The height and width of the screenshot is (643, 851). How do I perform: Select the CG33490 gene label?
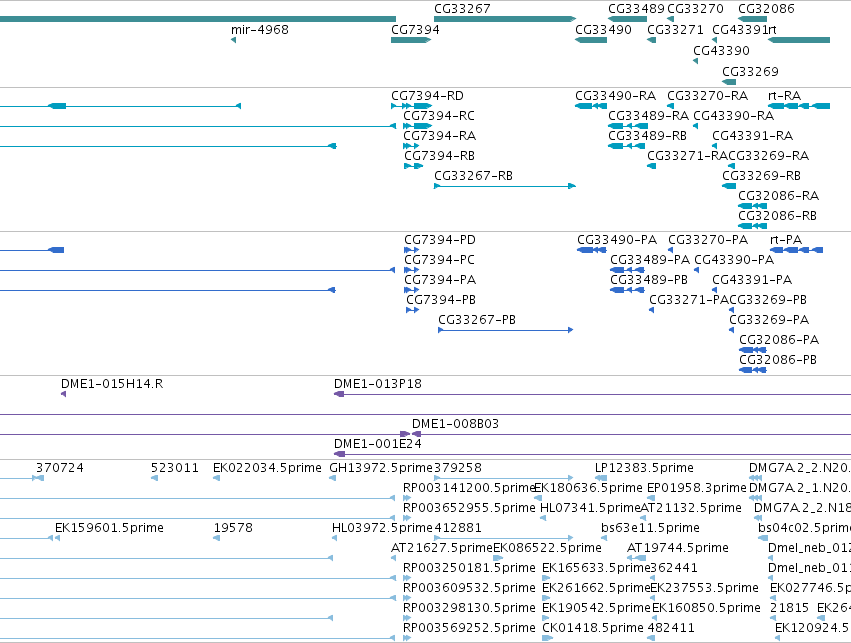604,29
